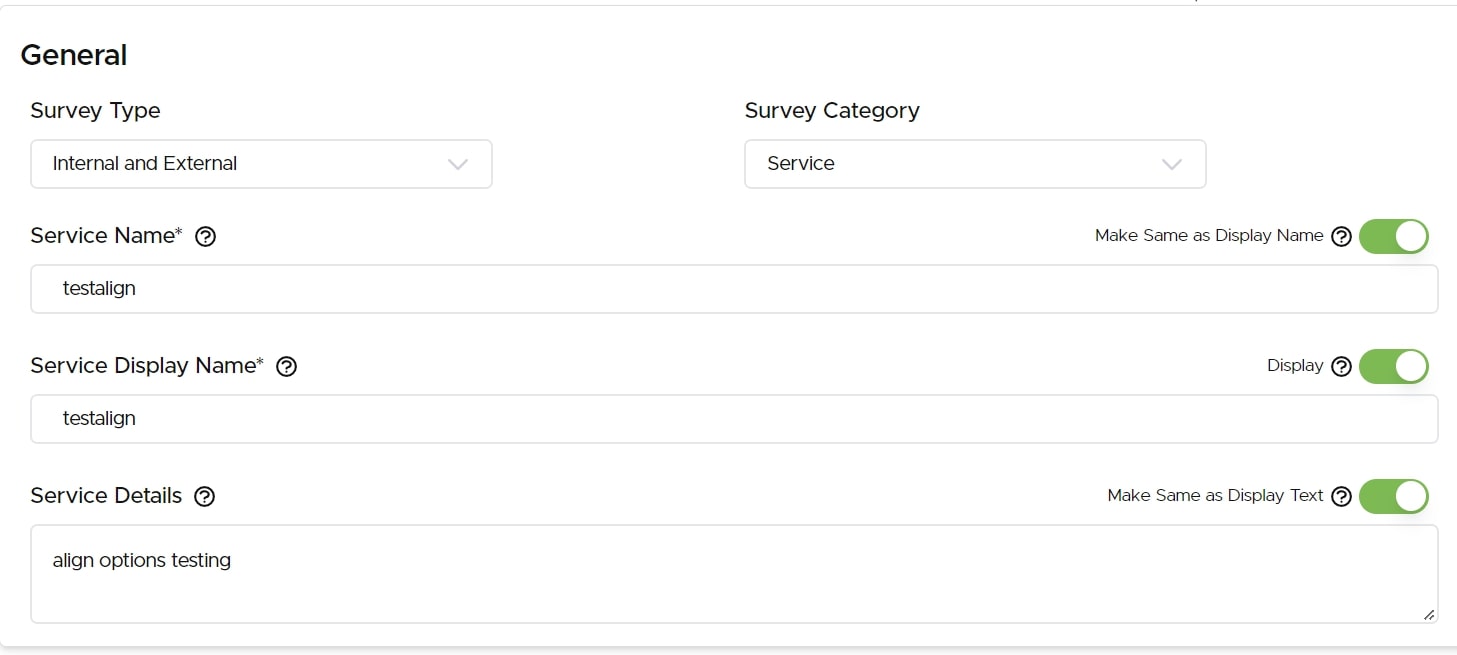Click the 'Make Same as Display Name' label text
This screenshot has height=655, width=1457.
[x=1209, y=236]
